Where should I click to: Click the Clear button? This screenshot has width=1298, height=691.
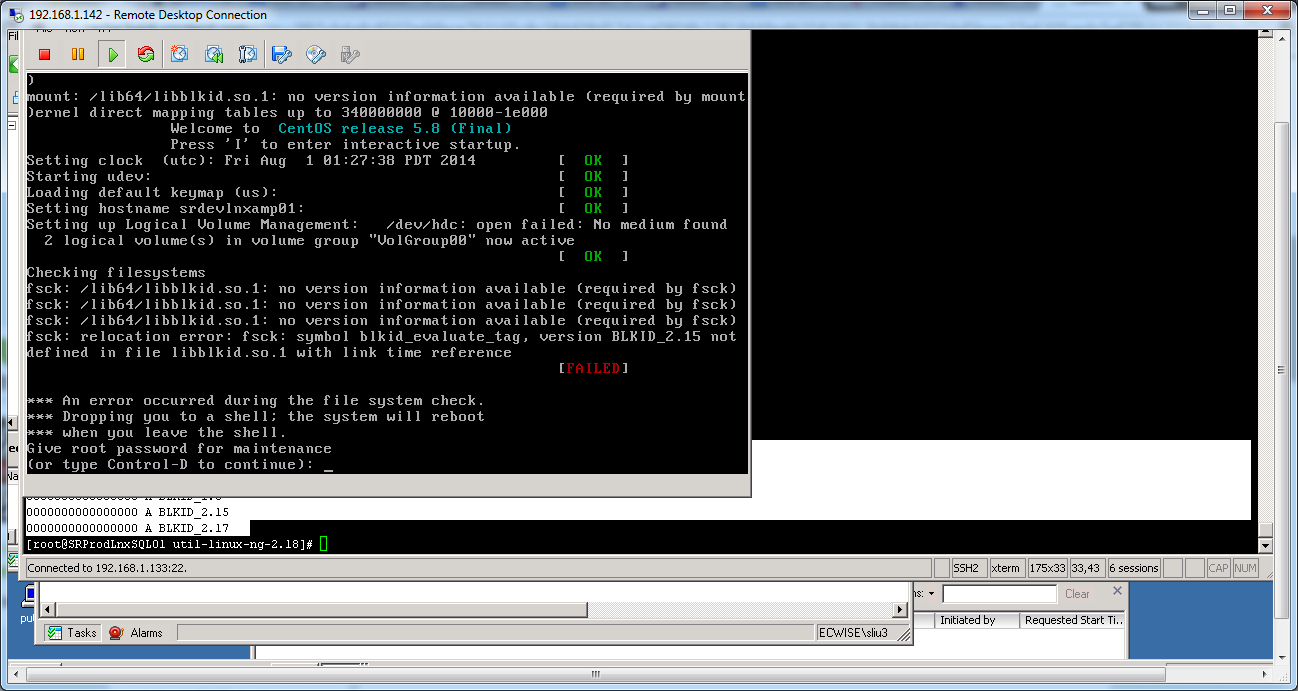pos(1077,593)
